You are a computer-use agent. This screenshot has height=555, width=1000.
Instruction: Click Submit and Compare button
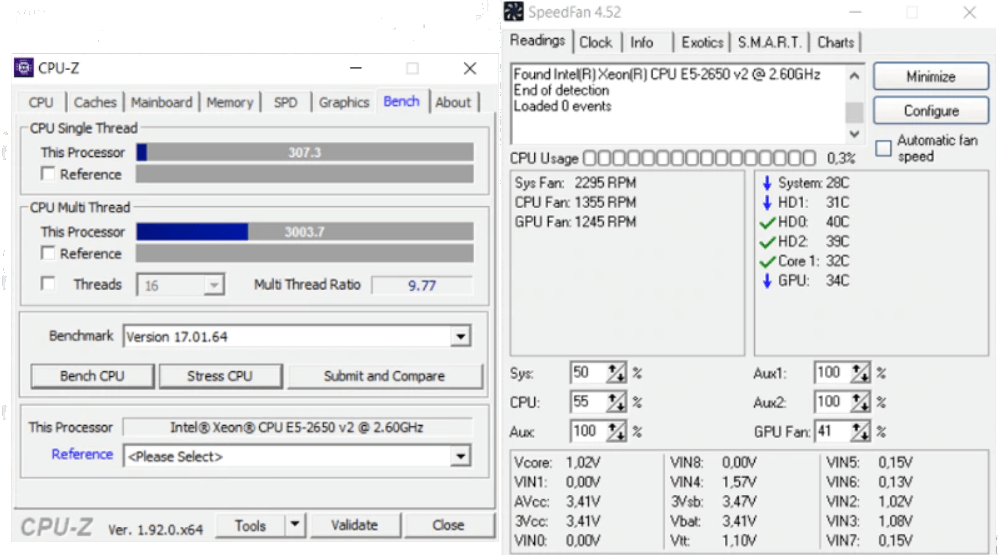[x=385, y=376]
